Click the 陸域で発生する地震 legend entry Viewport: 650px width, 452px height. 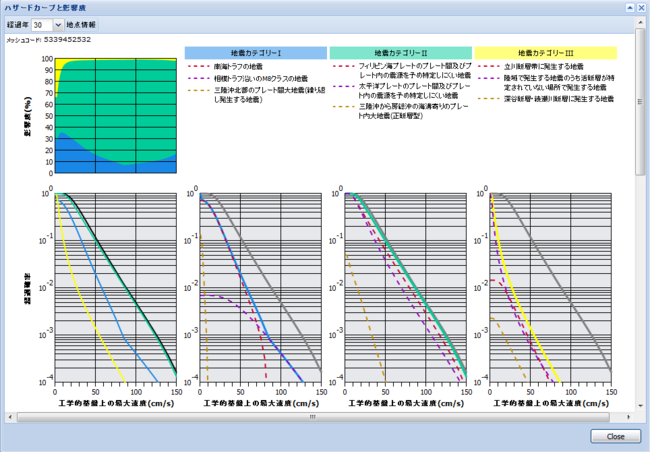pos(546,83)
